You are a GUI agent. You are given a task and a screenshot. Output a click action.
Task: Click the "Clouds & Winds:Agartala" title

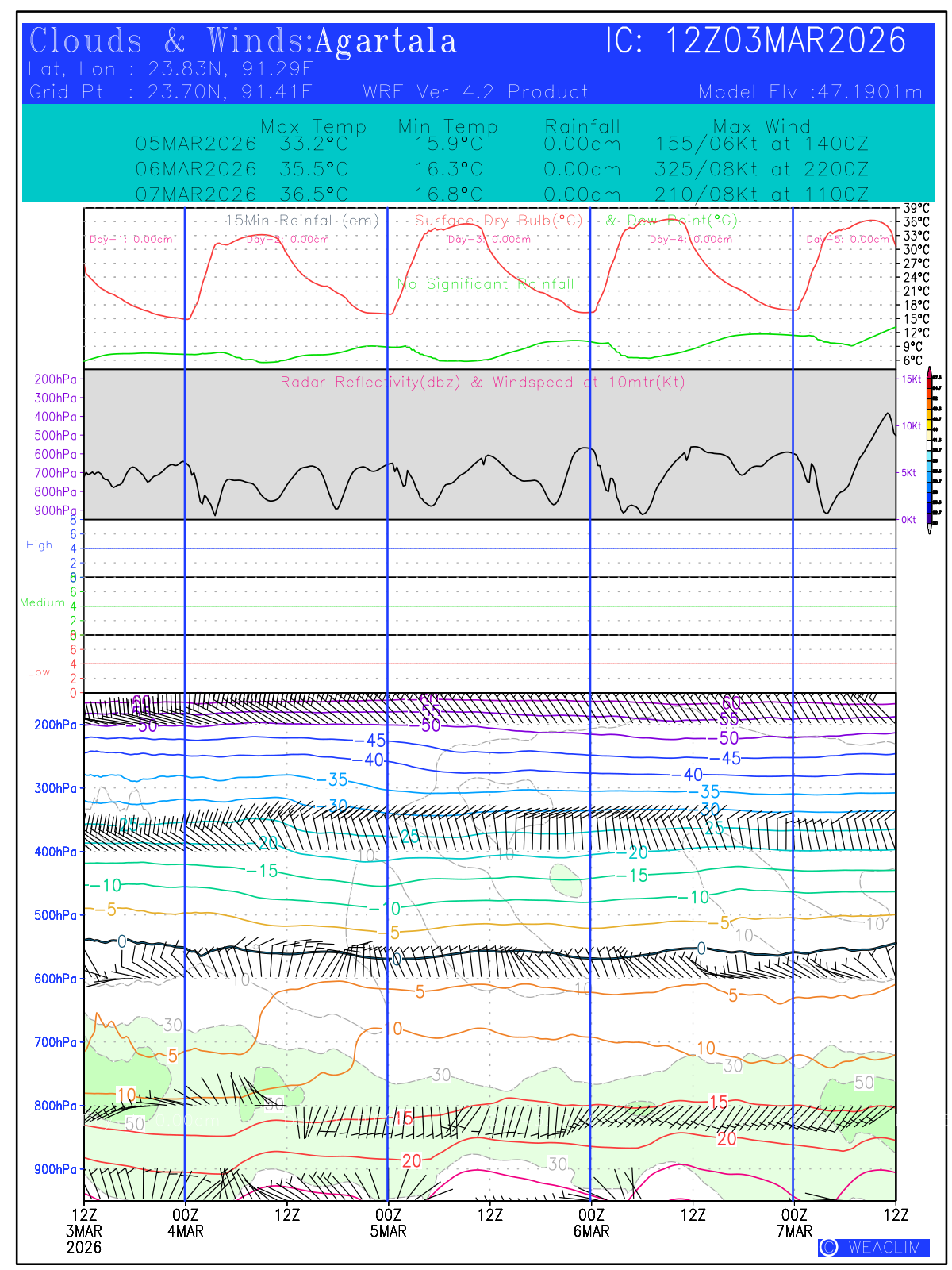click(x=243, y=41)
